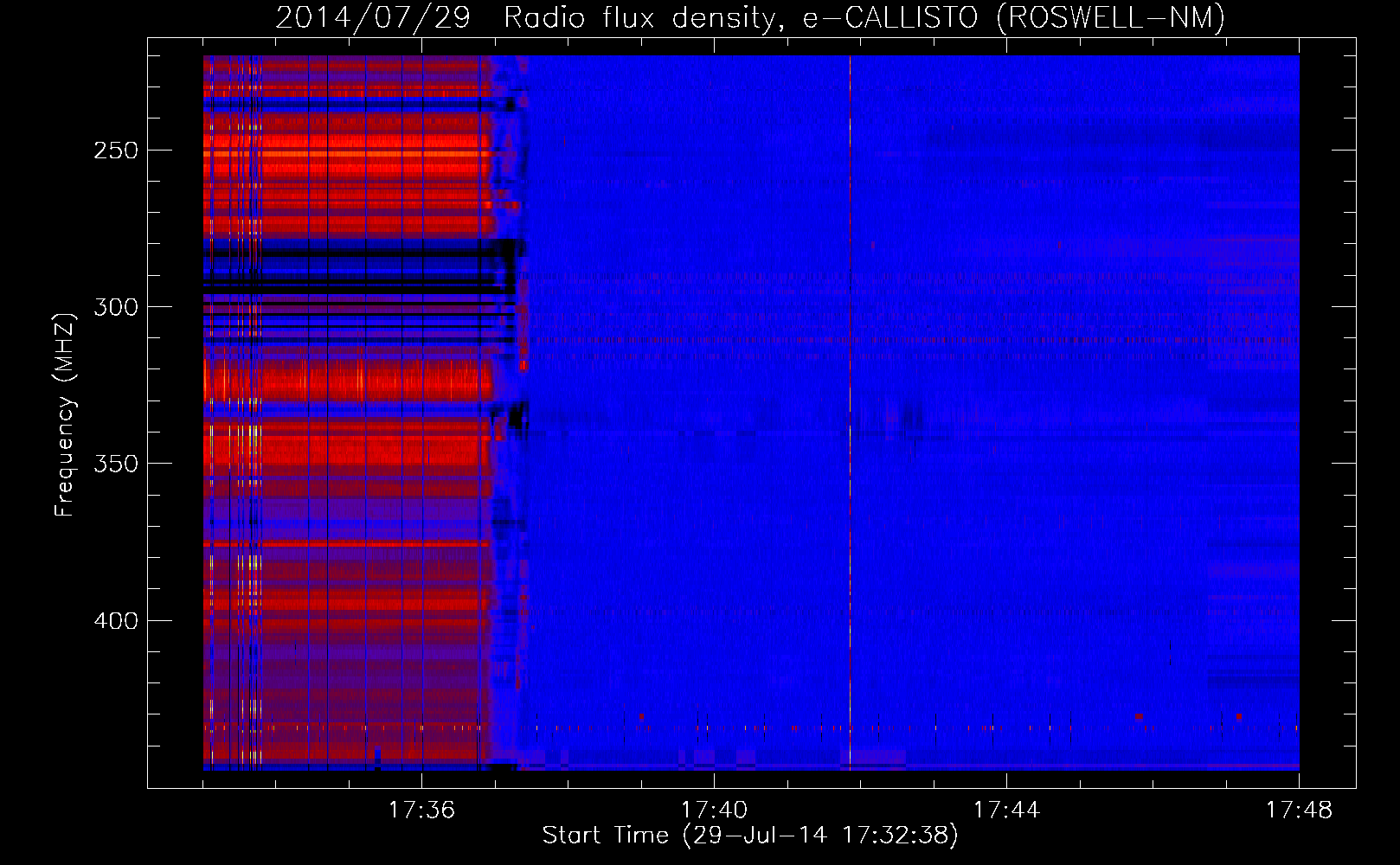This screenshot has width=1400, height=865.
Task: Click the plot title "Radio flux density, e-CALLISTO (ROSWELL-NM)"
Action: (x=864, y=17)
